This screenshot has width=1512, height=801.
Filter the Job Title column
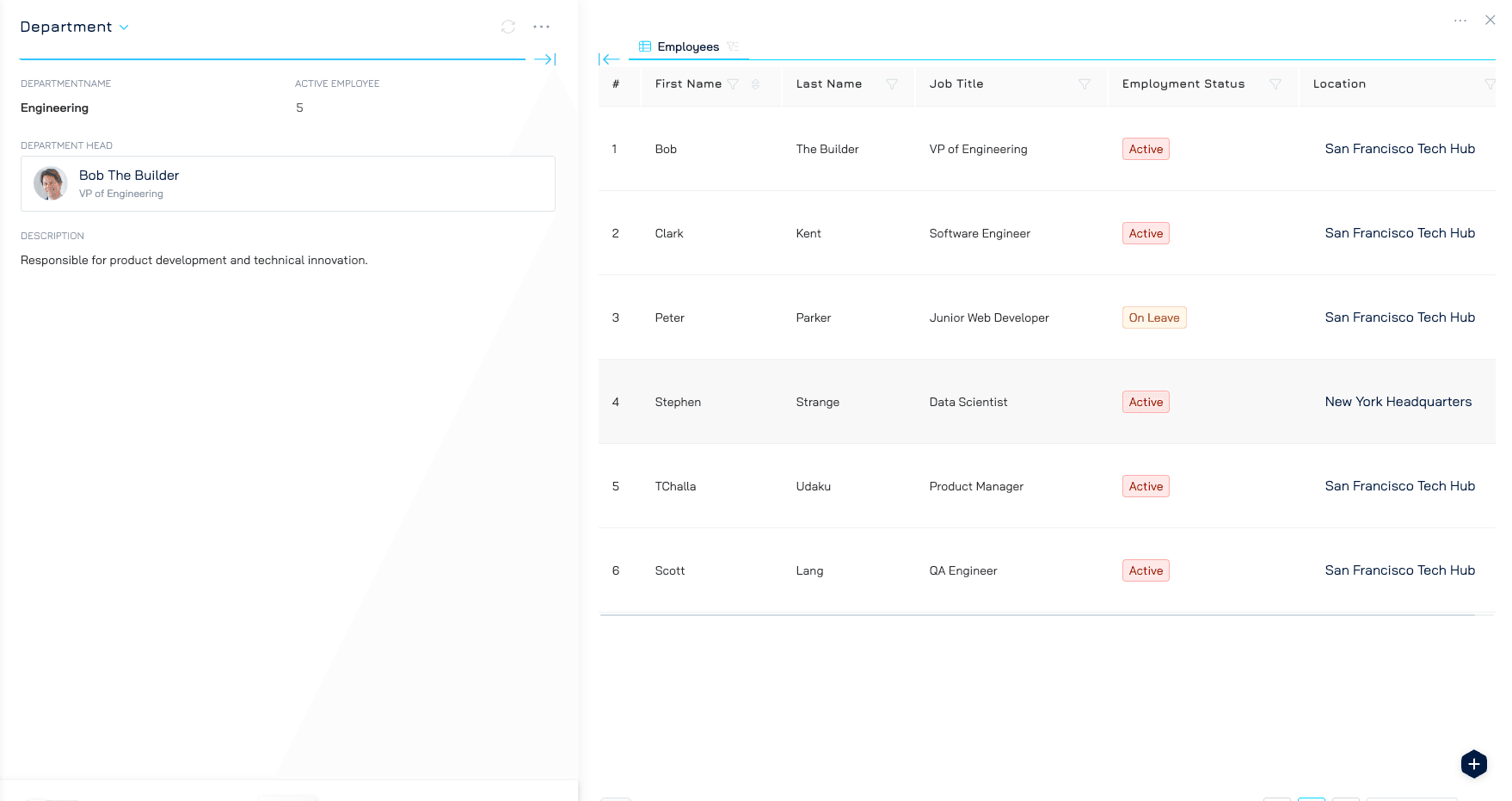pyautogui.click(x=1085, y=84)
